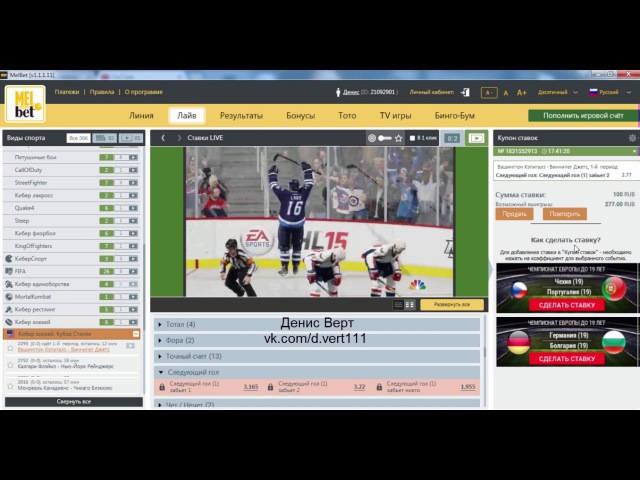The height and width of the screenshot is (480, 640).
Task: Favorite the Калгари Флэймз match star
Action: [x=10, y=365]
